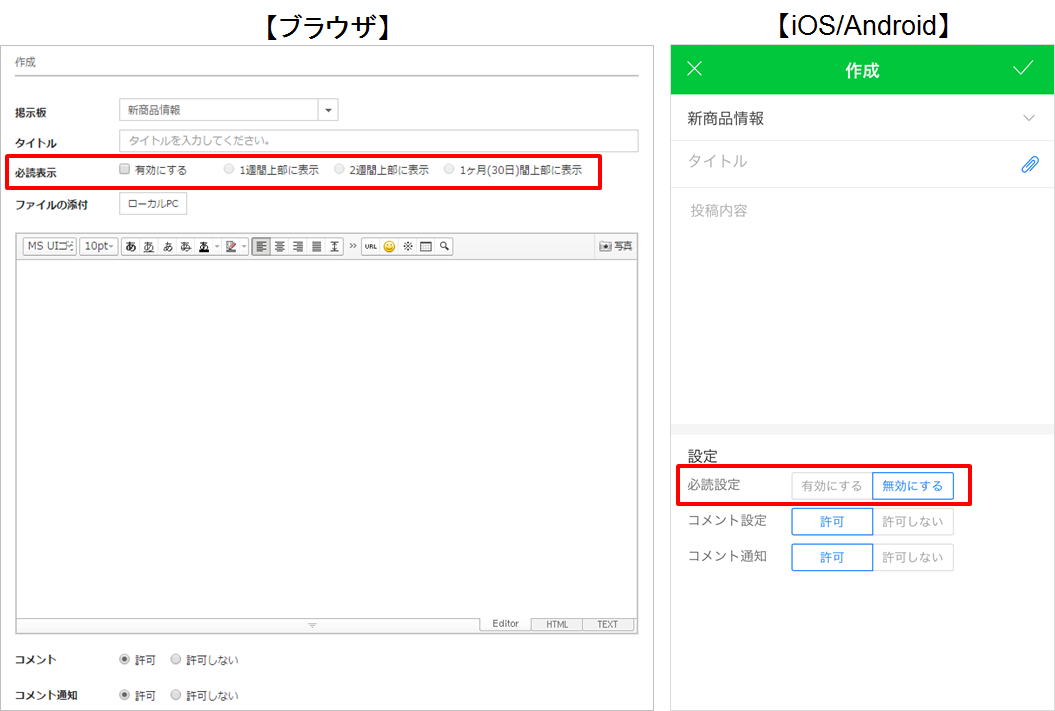Tap the paperclip attachment icon
This screenshot has width=1055, height=711.
[1029, 164]
